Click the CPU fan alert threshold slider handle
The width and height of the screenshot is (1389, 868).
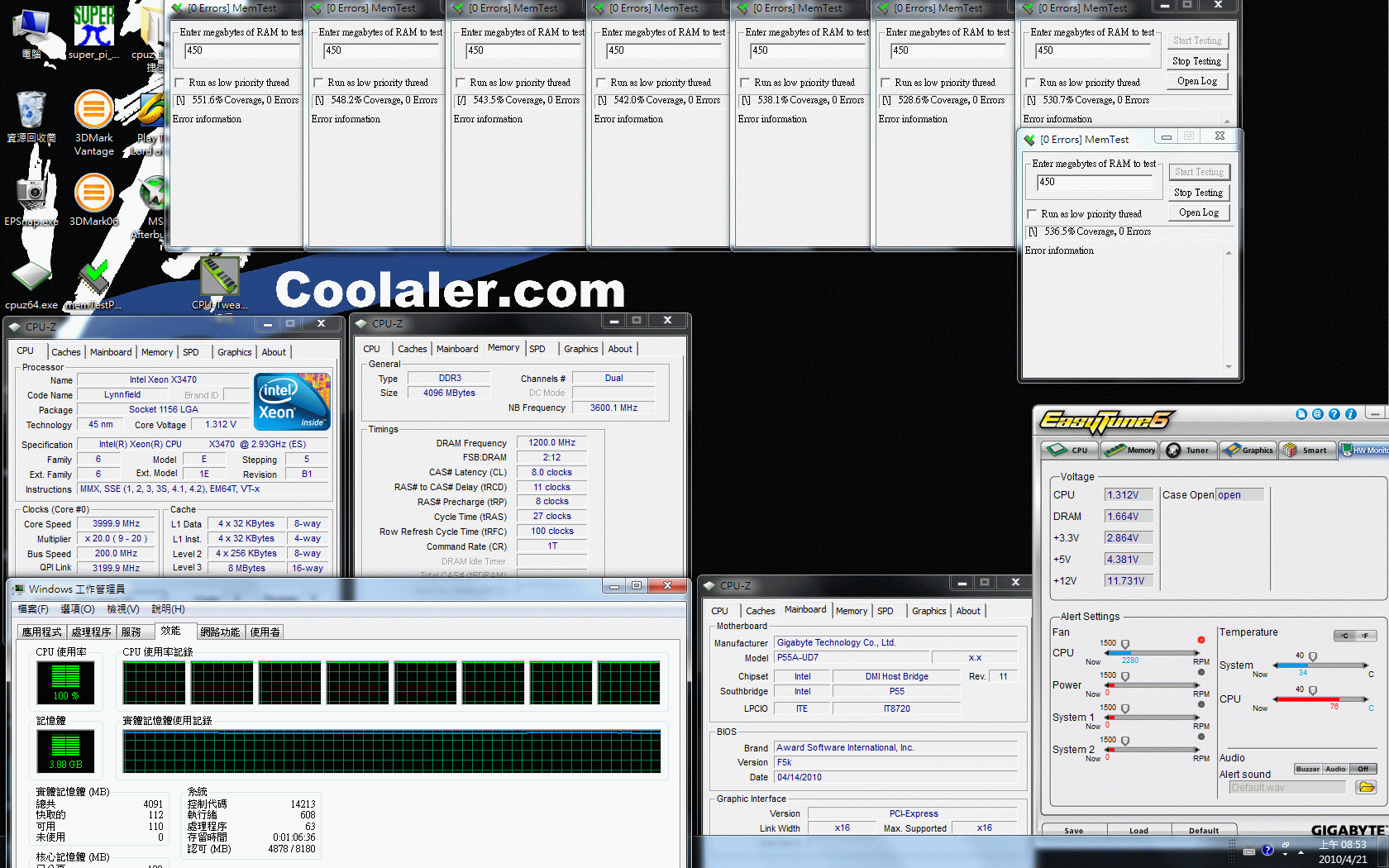coord(1125,645)
